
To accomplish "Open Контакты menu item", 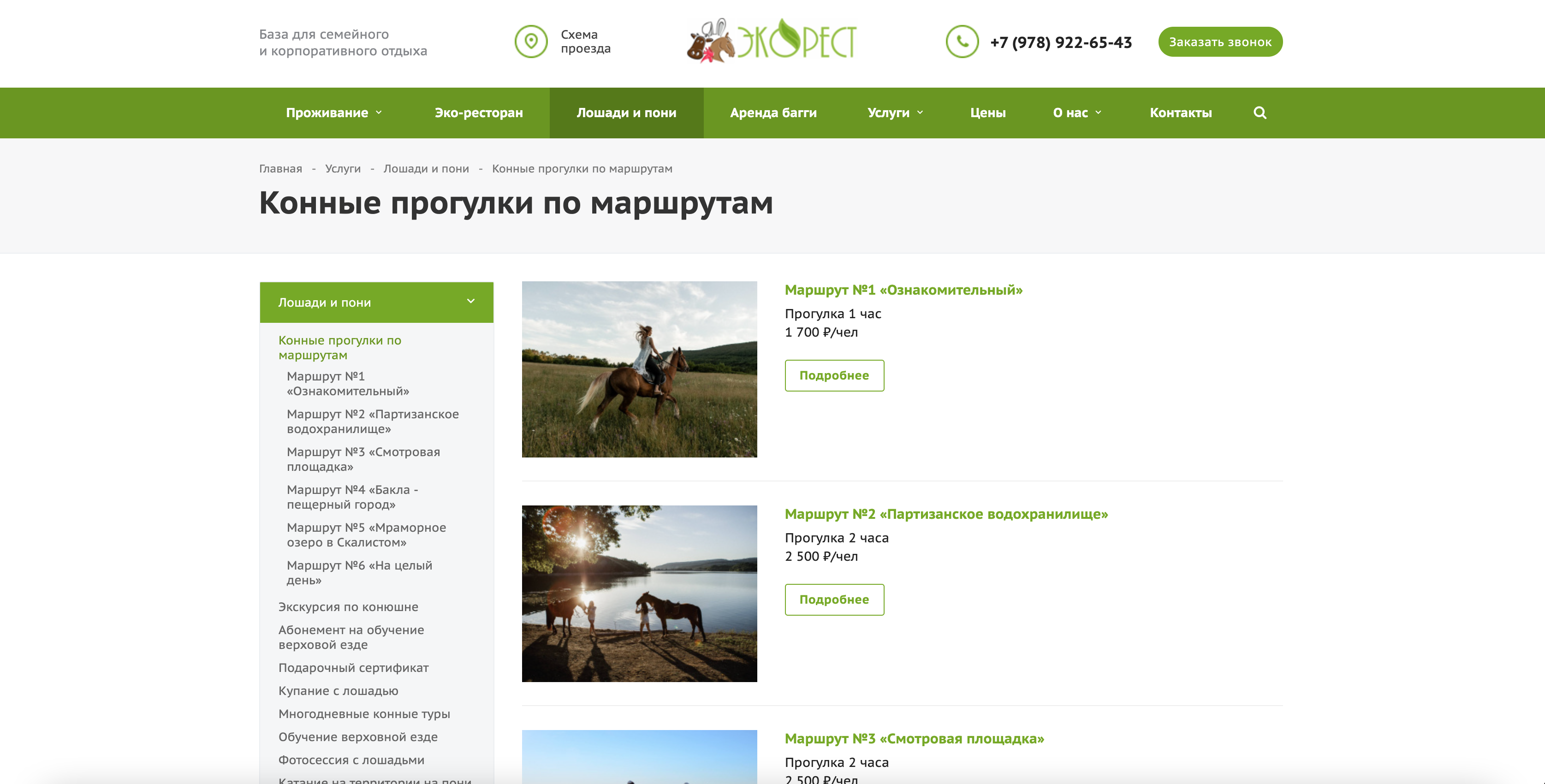I will 1180,113.
